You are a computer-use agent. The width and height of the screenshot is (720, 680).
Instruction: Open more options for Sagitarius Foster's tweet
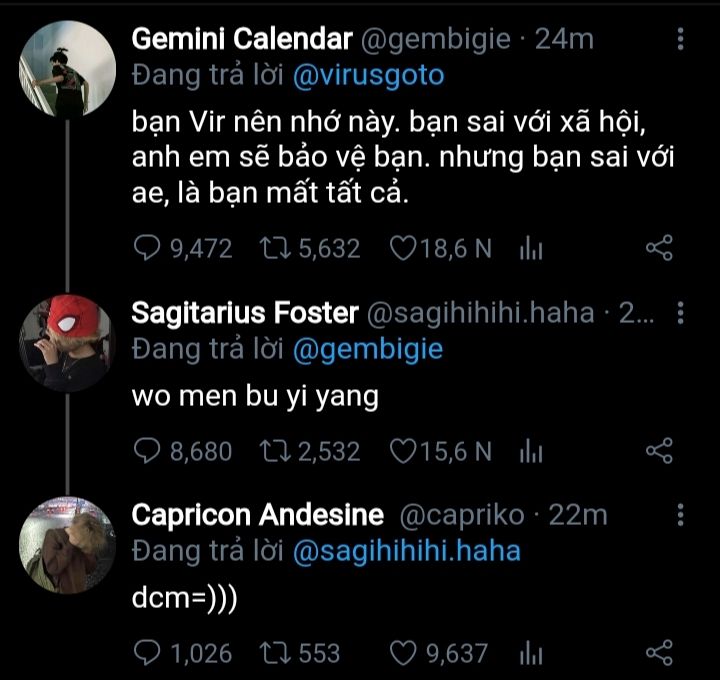point(681,314)
